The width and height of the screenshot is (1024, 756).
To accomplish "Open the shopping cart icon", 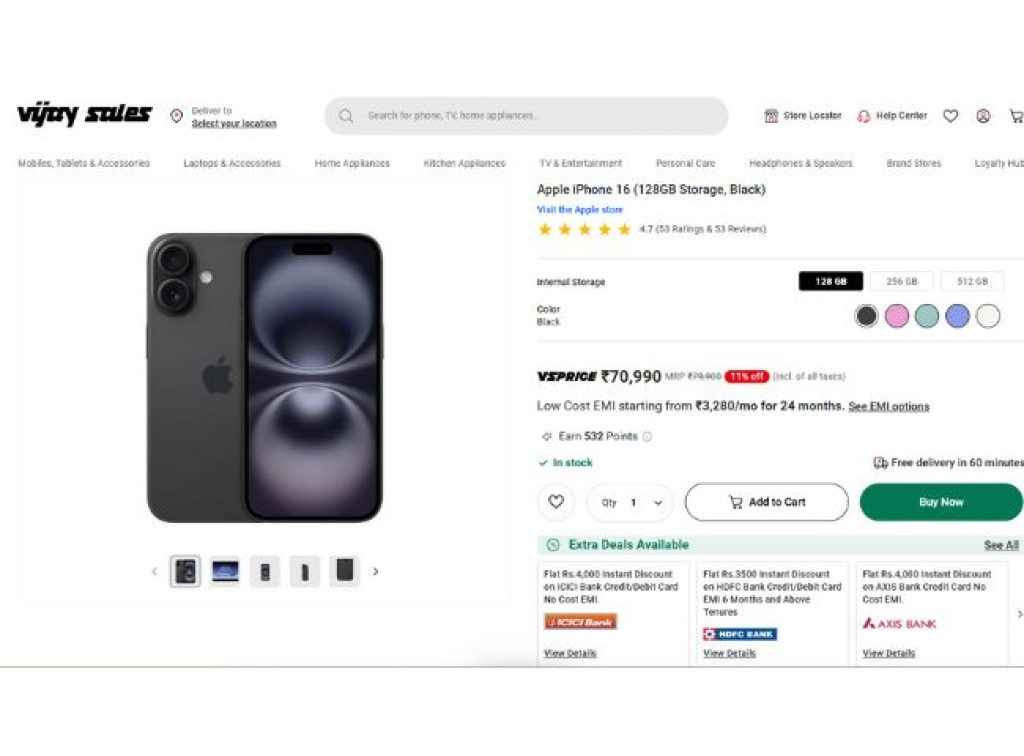I will (x=1017, y=116).
